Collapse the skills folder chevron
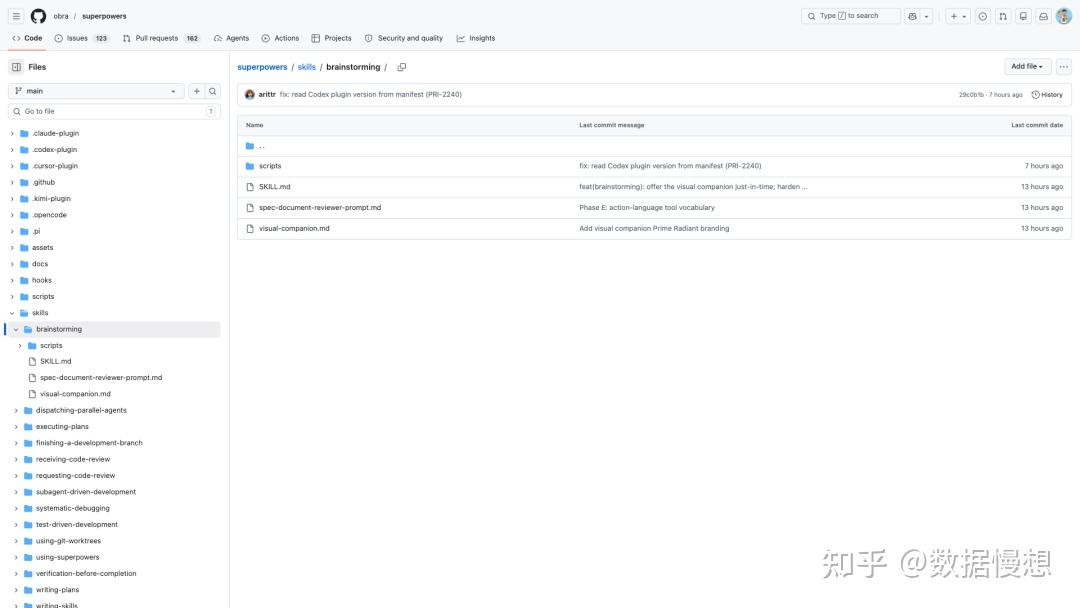The height and width of the screenshot is (608, 1080). point(12,313)
